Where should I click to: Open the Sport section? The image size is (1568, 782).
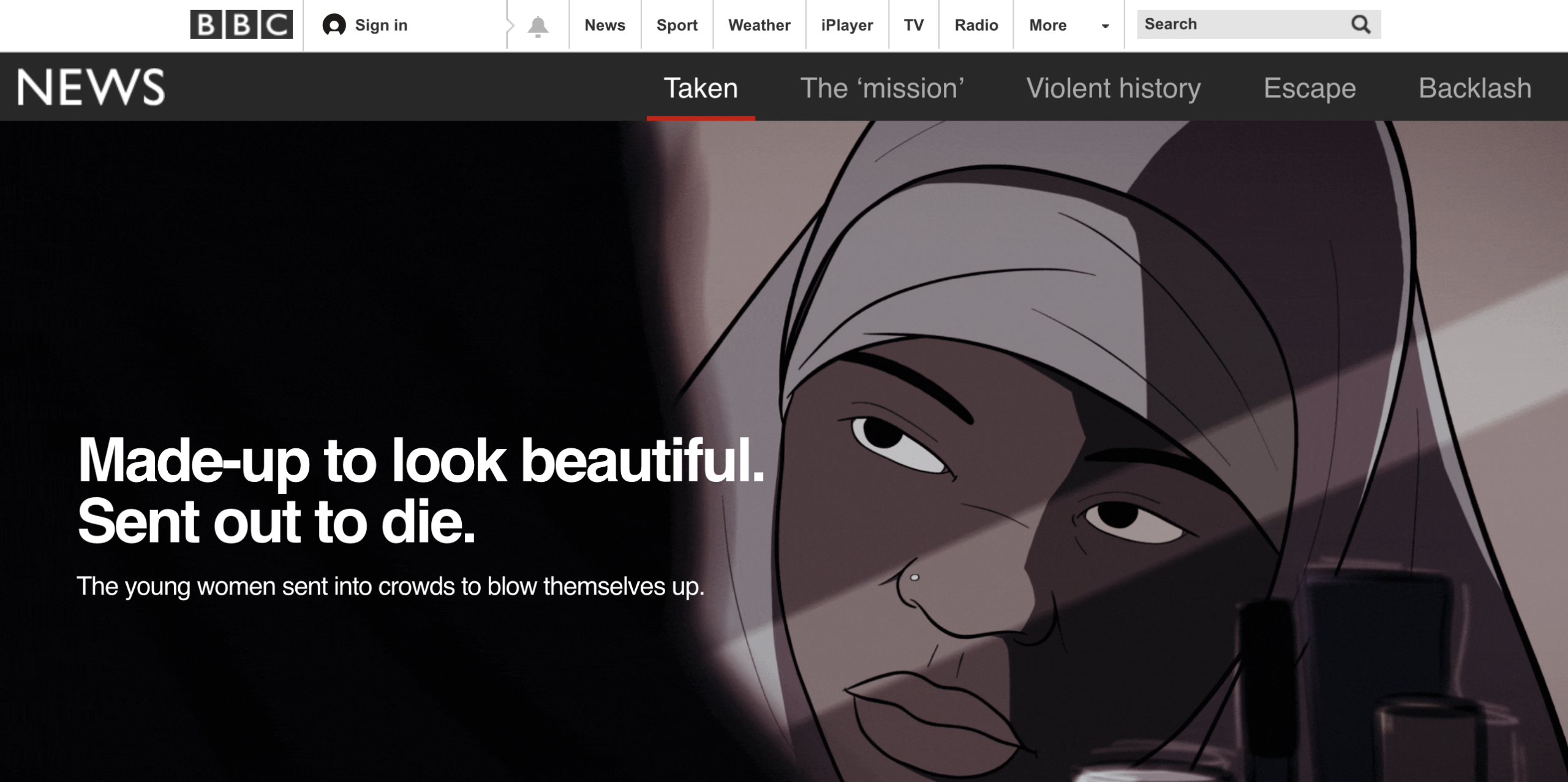click(677, 25)
